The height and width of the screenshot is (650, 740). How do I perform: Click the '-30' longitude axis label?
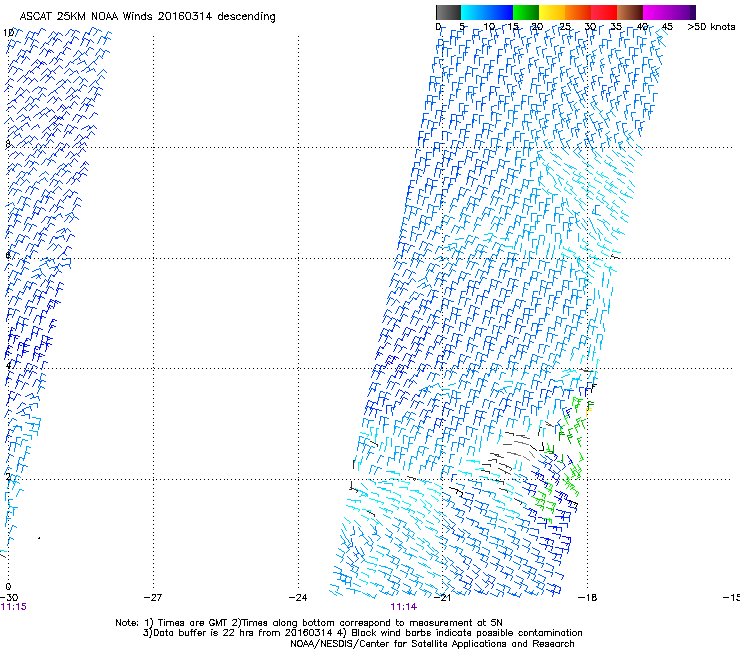pos(8,598)
